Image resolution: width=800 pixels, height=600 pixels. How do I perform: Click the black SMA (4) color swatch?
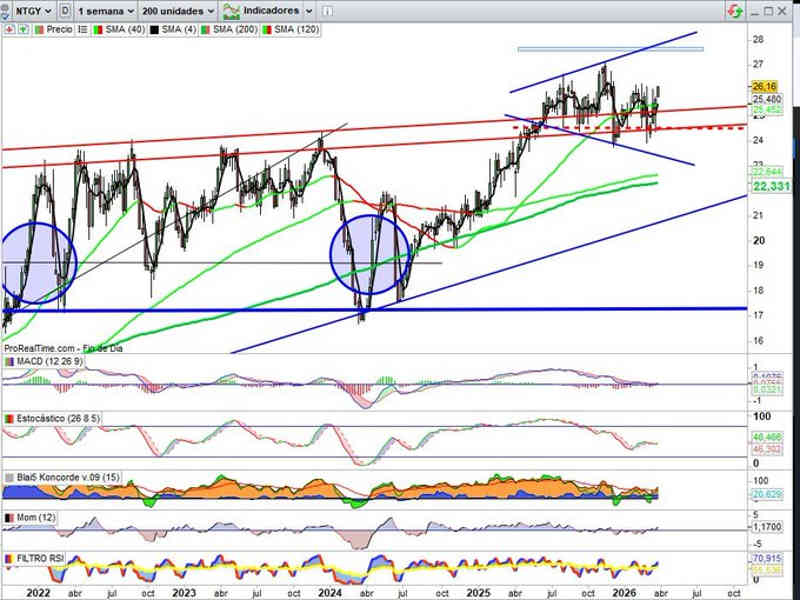pyautogui.click(x=155, y=30)
